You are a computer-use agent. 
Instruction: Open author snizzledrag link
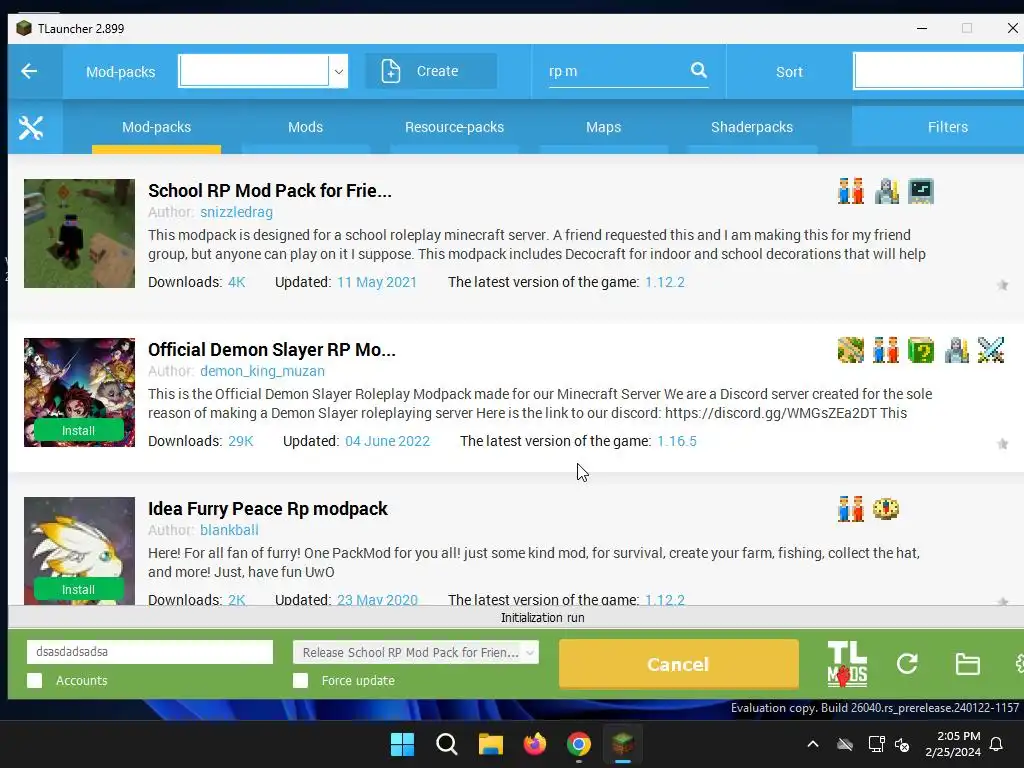tap(236, 212)
